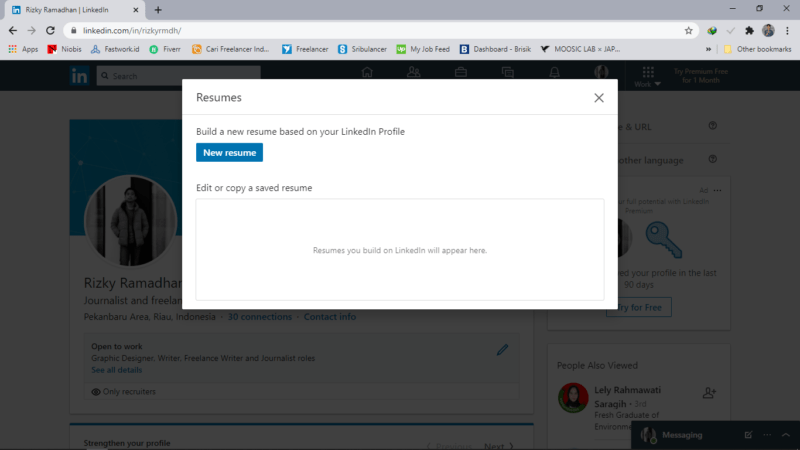Click the LinkedIn logo
The height and width of the screenshot is (450, 800).
[79, 76]
